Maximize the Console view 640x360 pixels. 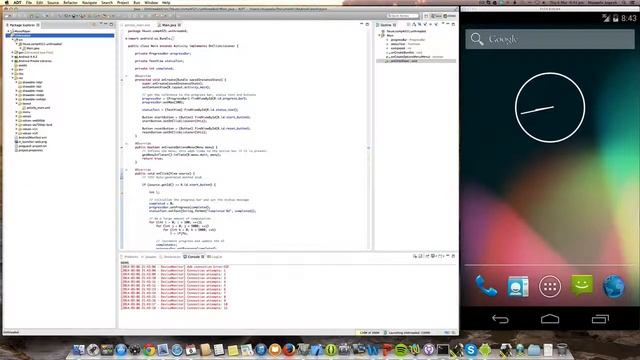(453, 256)
